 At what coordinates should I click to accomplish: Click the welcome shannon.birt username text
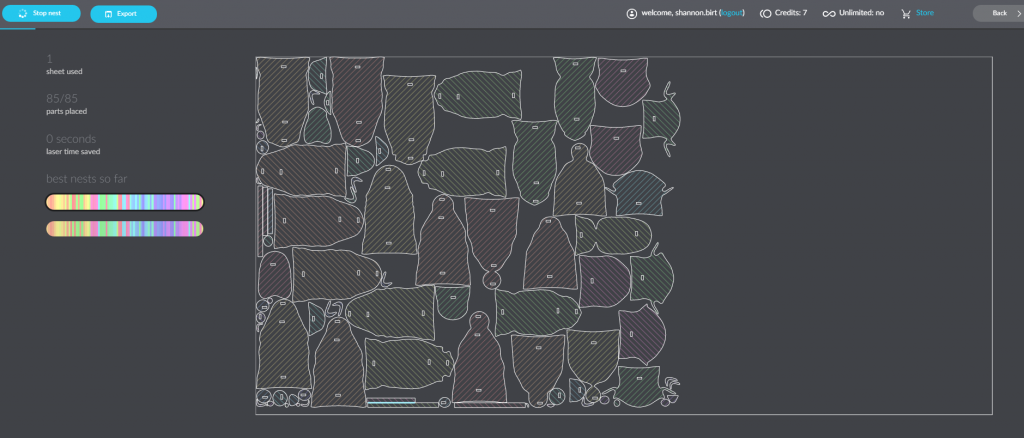pos(679,13)
